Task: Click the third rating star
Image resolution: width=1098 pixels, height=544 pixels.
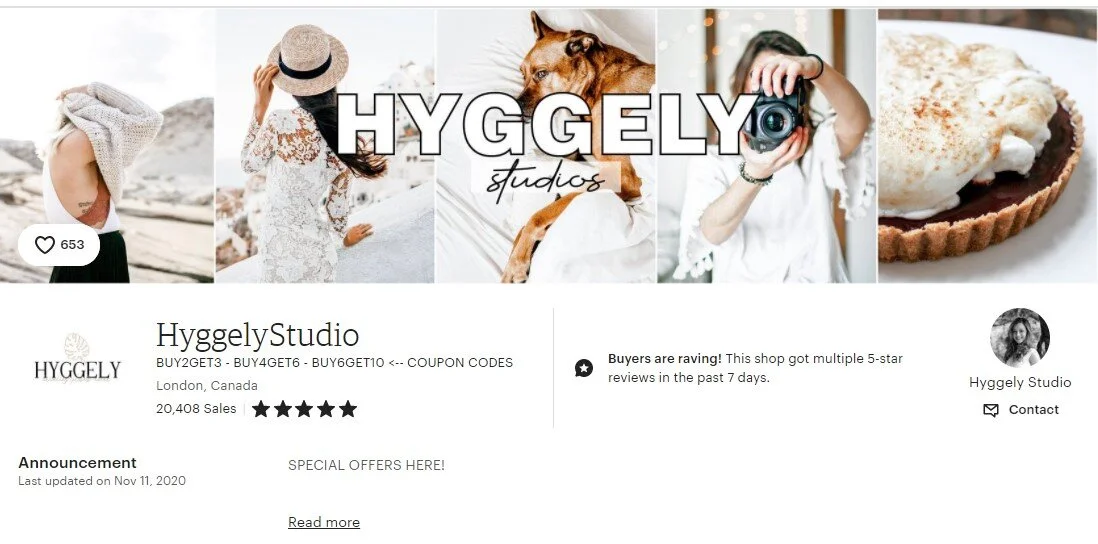Action: (305, 409)
